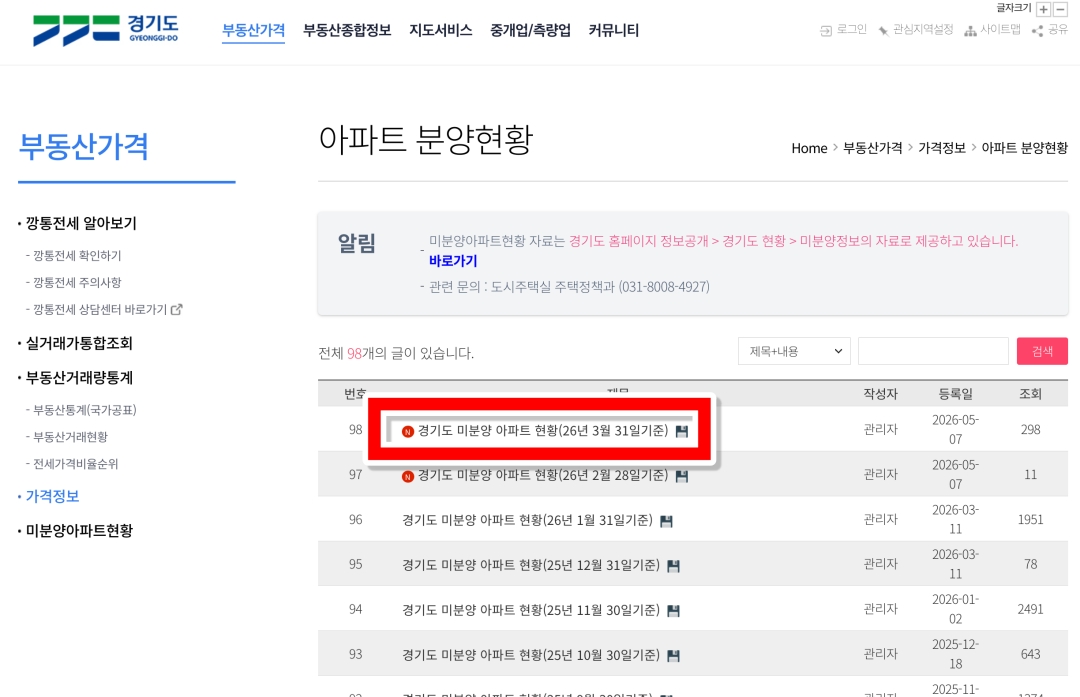This screenshot has height=697, width=1080.
Task: Increase font size with plus button
Action: [1043, 9]
